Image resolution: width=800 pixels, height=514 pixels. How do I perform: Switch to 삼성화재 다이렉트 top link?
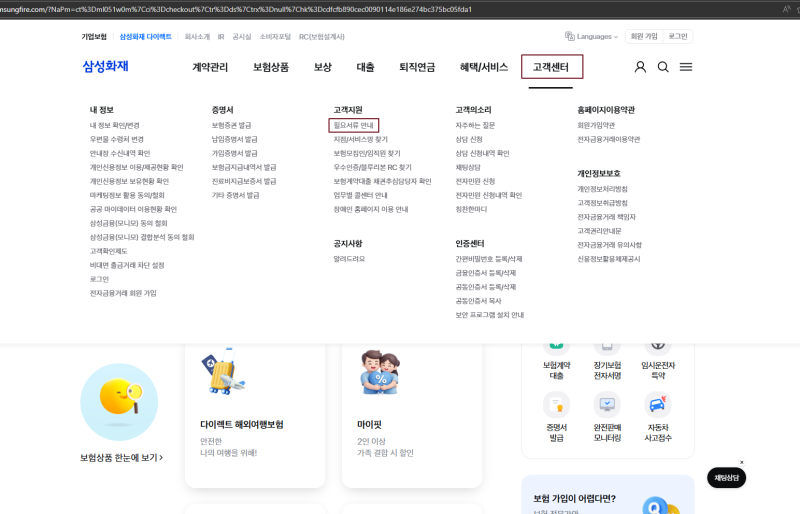(145, 37)
